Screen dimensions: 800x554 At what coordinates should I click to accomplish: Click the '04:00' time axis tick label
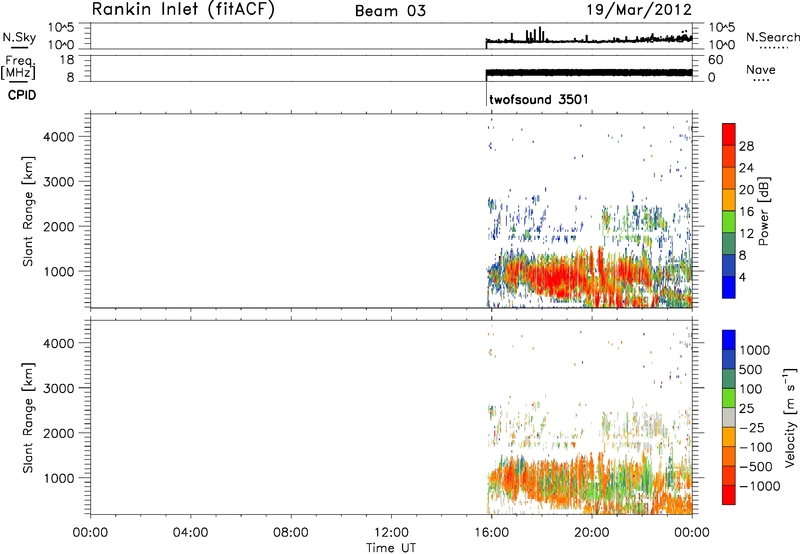(x=191, y=533)
